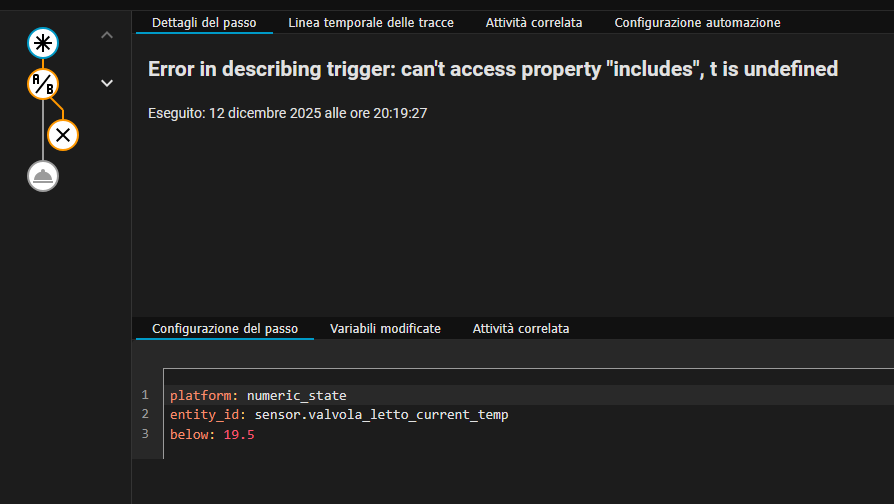This screenshot has width=894, height=504.
Task: Go to next step with down chevron
Action: coord(107,83)
